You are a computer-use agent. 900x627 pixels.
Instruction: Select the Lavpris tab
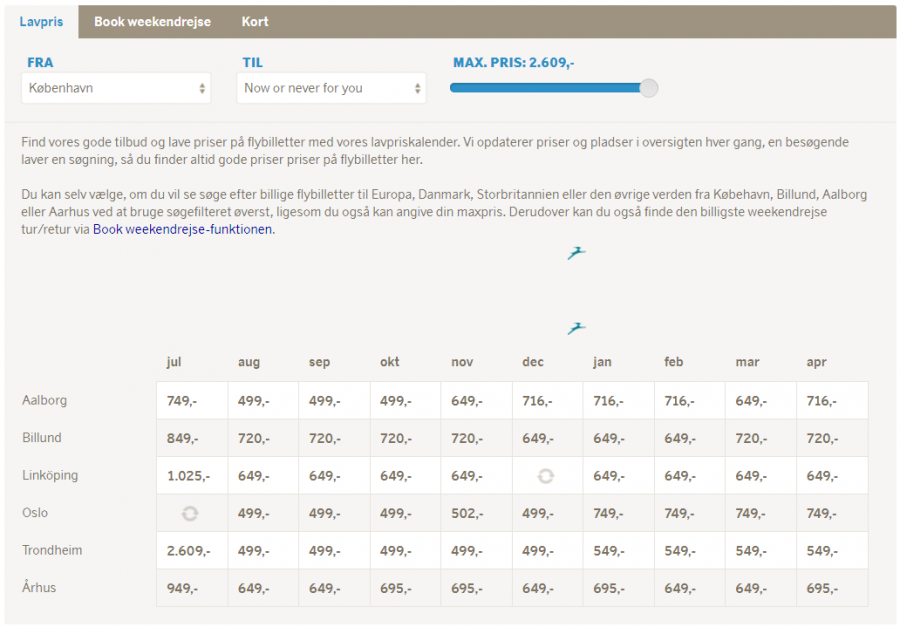41,21
